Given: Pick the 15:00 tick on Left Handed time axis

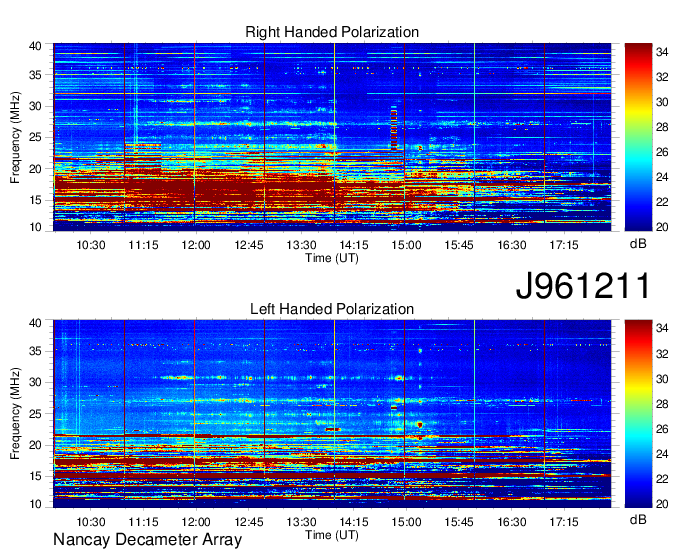Looking at the screenshot, I should click(x=406, y=522).
